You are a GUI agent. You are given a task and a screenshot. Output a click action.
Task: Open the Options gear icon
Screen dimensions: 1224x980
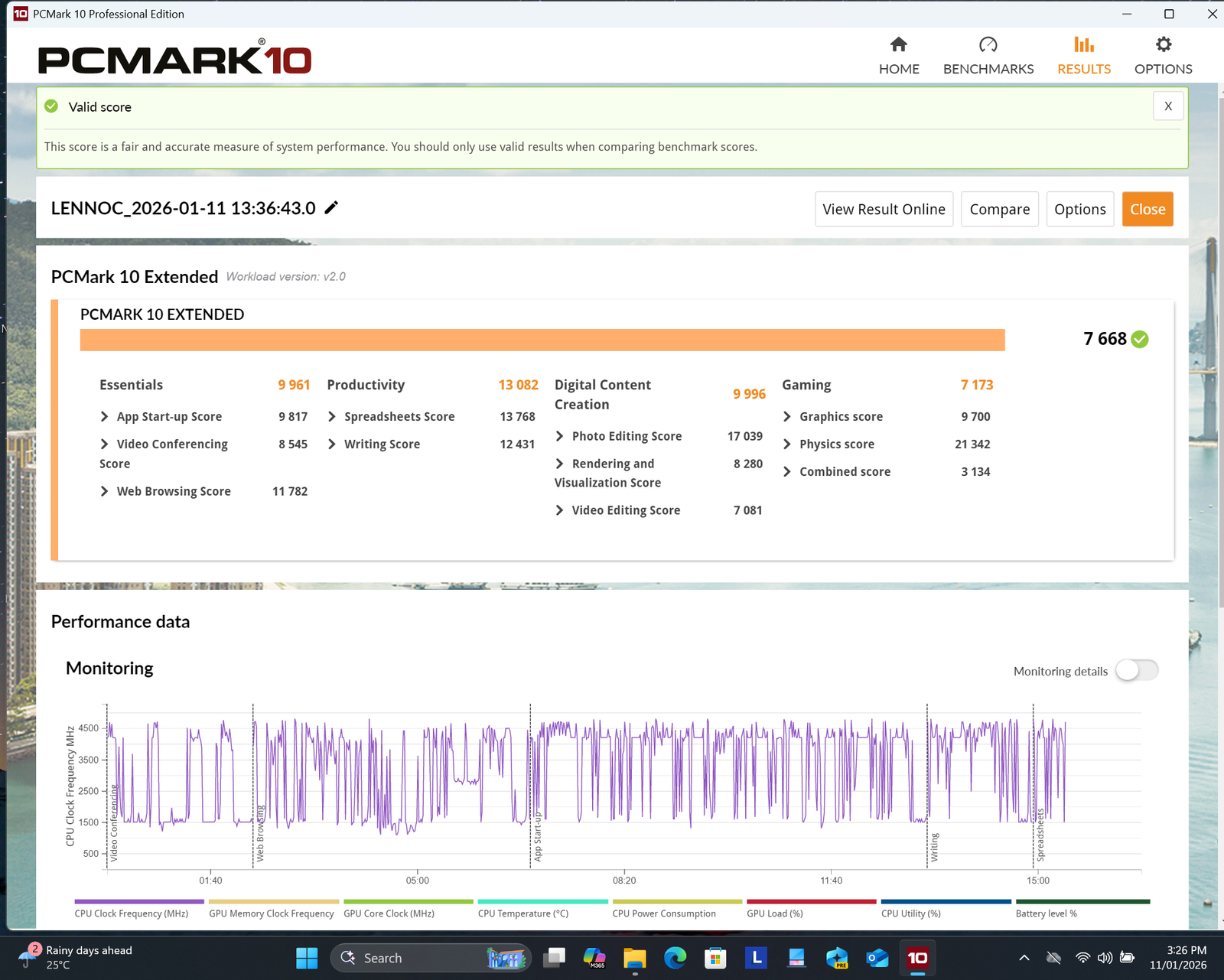pyautogui.click(x=1163, y=45)
